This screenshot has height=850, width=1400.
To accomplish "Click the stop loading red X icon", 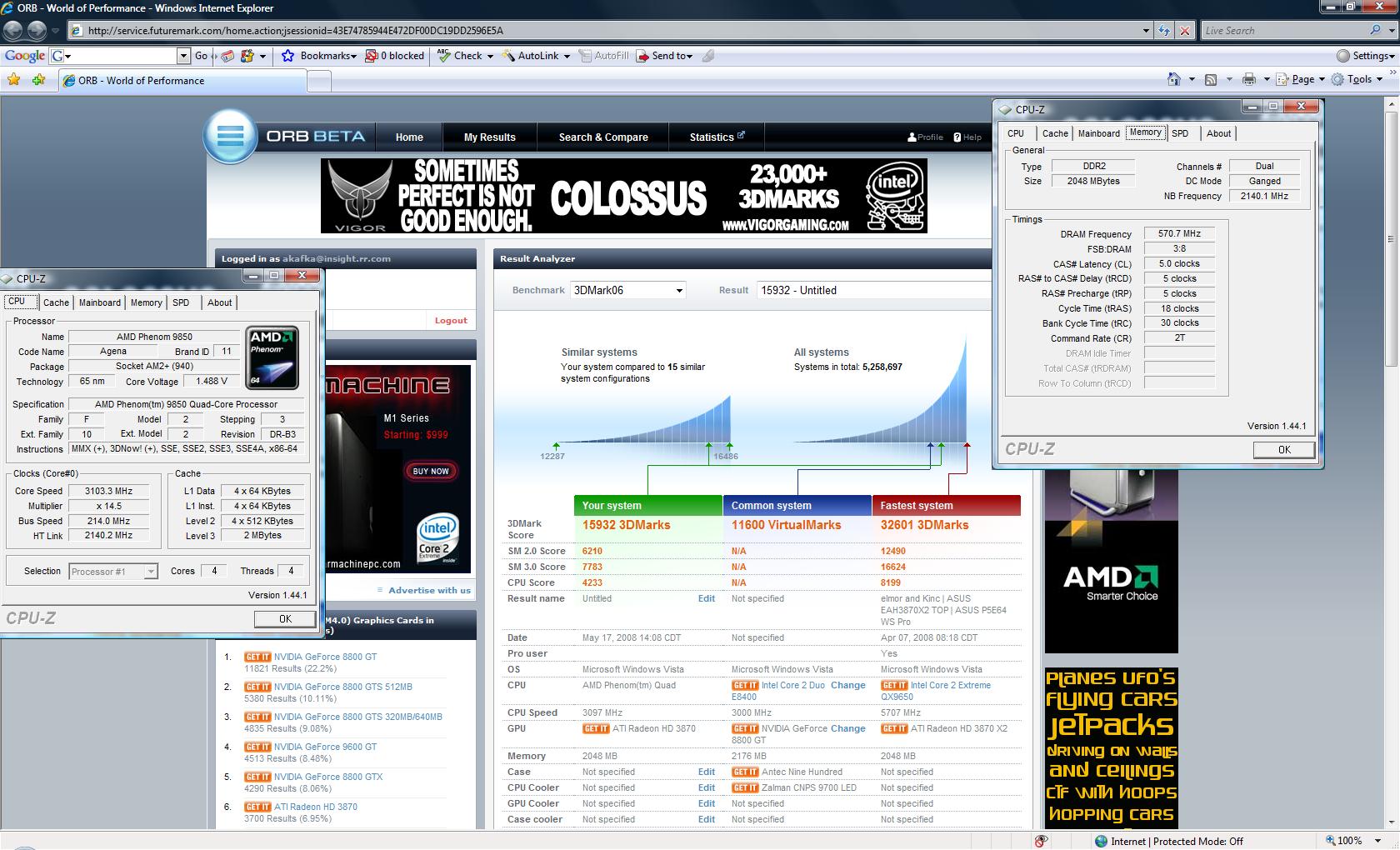I will click(1185, 31).
